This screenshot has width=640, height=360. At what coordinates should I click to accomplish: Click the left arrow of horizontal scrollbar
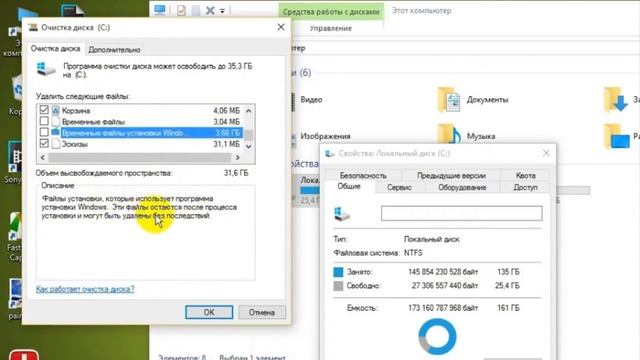point(43,158)
